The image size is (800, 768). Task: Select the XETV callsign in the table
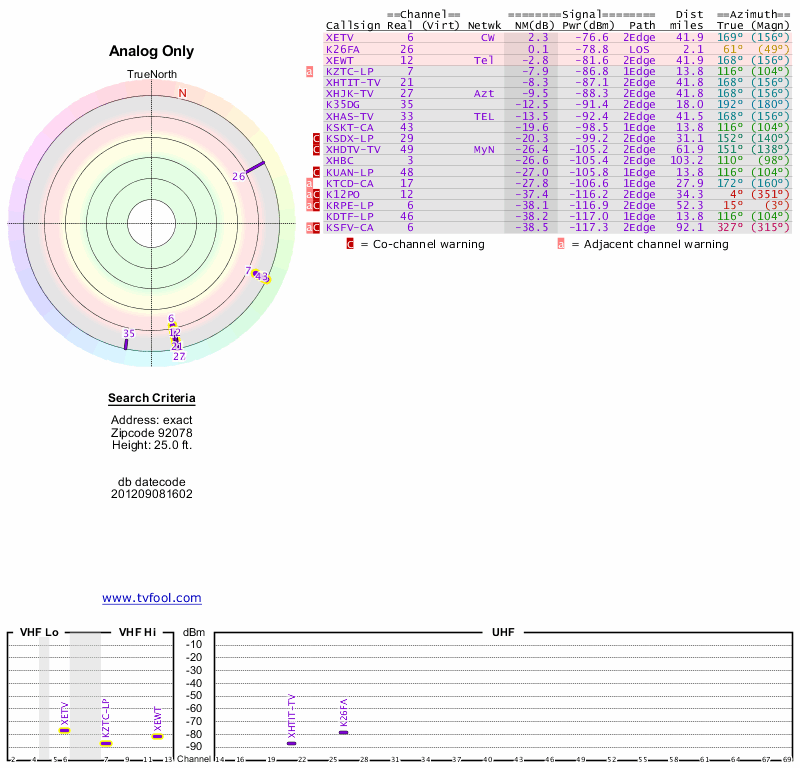coord(339,37)
